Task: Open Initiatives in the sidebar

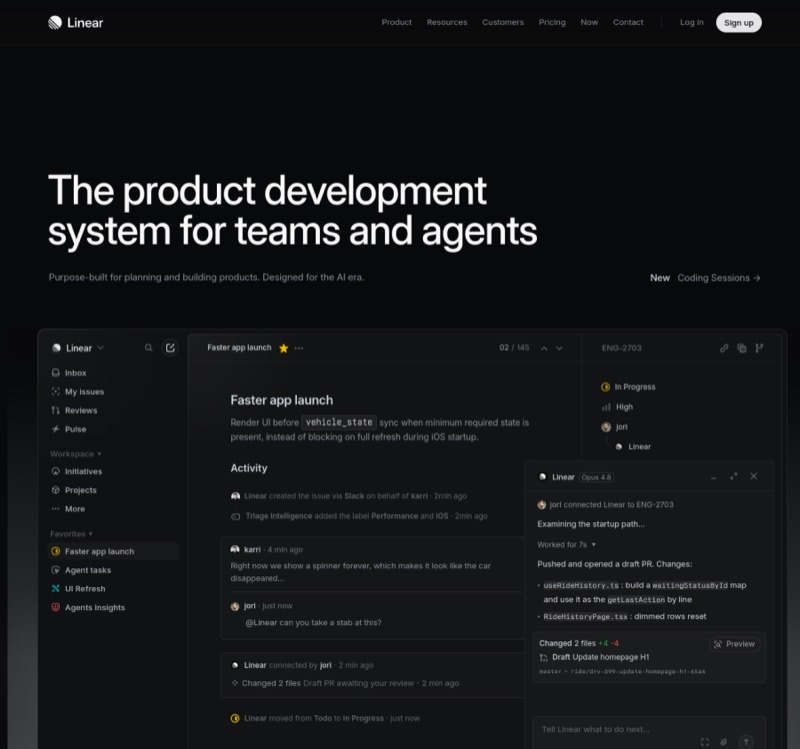Action: click(77, 471)
